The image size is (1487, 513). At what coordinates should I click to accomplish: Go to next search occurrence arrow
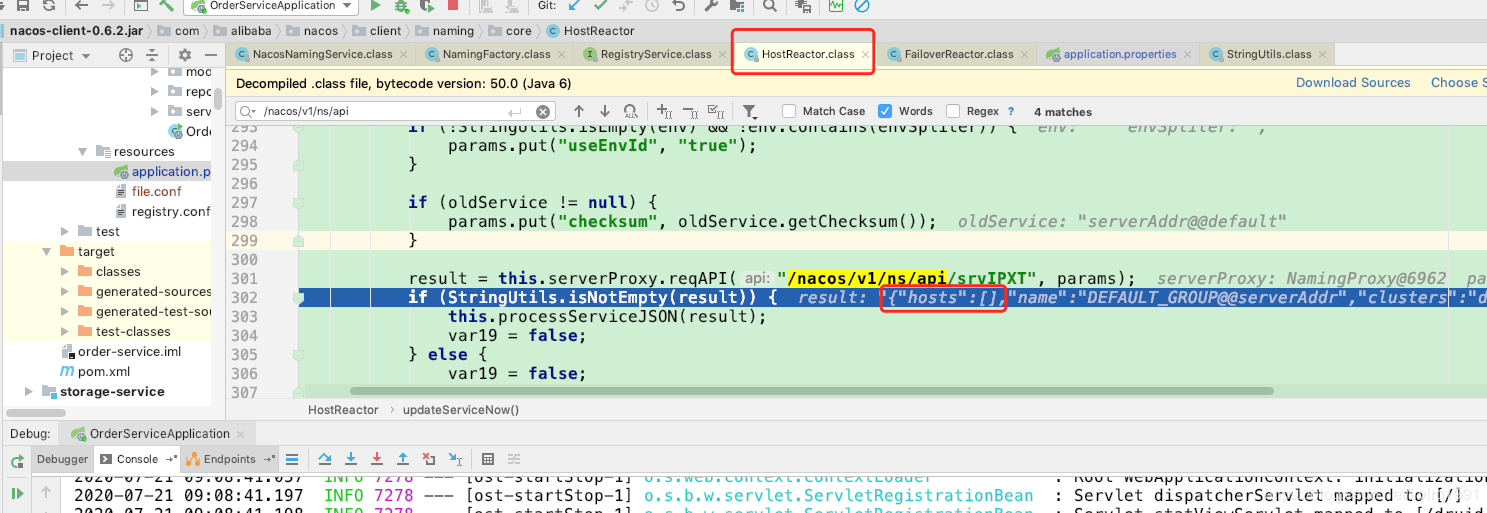605,111
